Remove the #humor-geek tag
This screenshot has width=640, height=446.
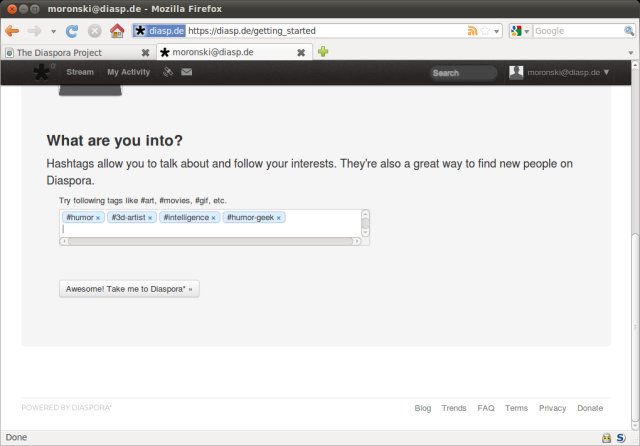point(279,218)
